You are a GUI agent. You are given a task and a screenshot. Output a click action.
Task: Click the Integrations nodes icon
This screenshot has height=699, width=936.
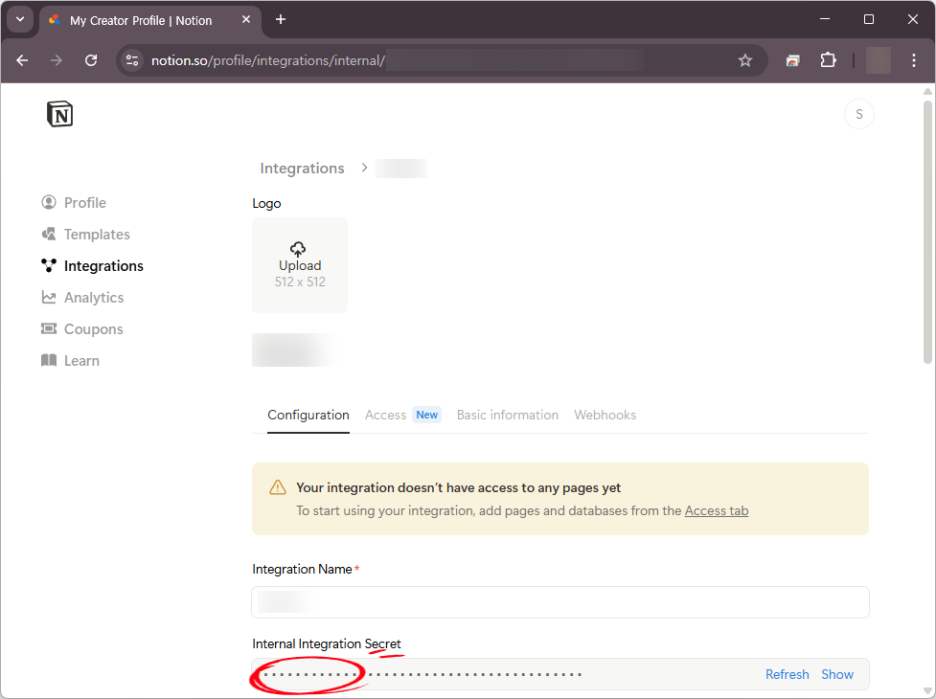coord(49,266)
